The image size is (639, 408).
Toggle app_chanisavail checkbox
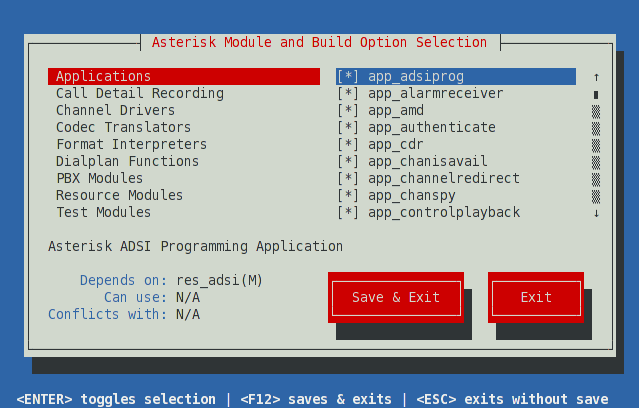348,162
